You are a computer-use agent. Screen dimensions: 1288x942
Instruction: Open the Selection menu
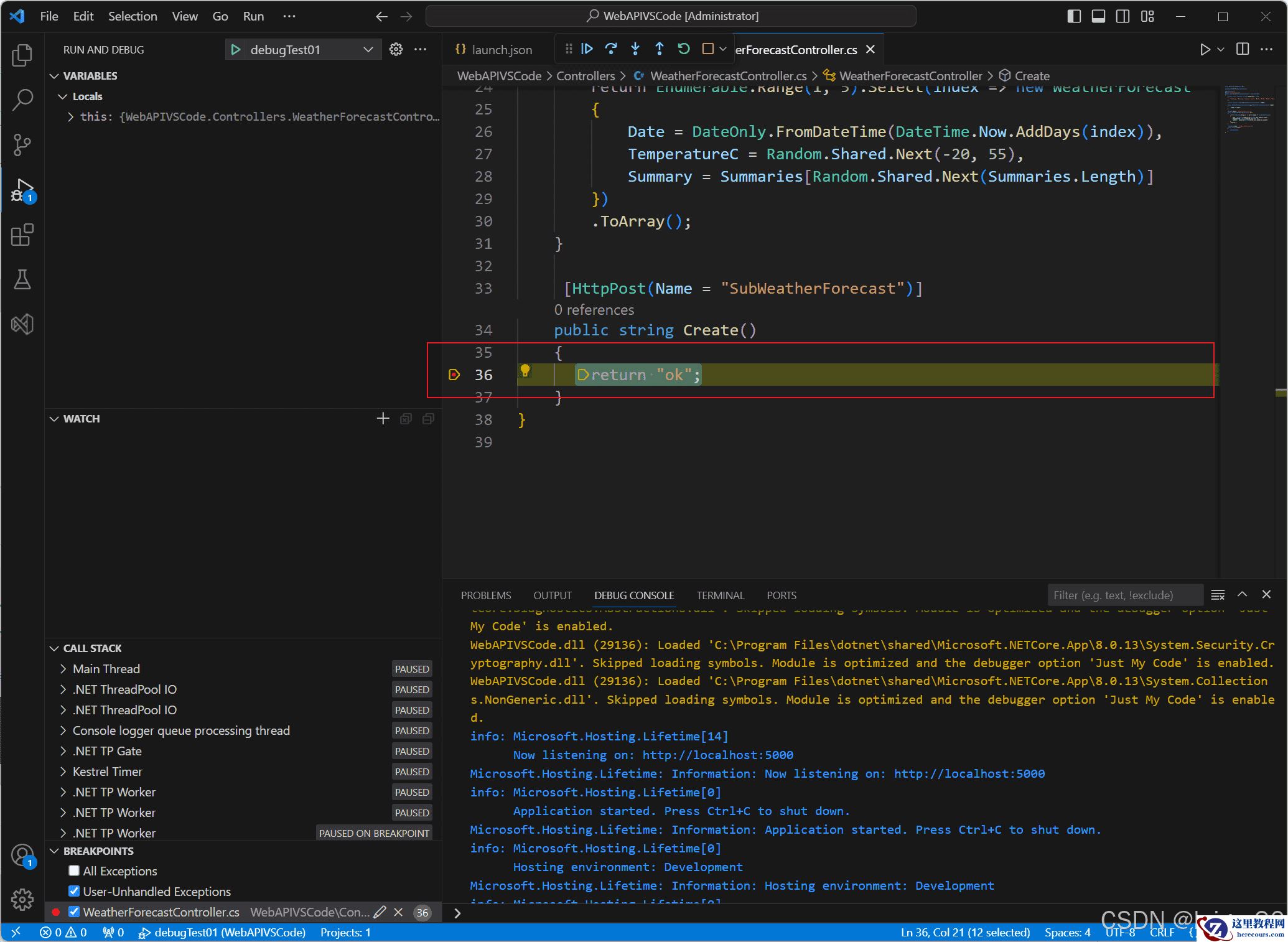tap(133, 16)
